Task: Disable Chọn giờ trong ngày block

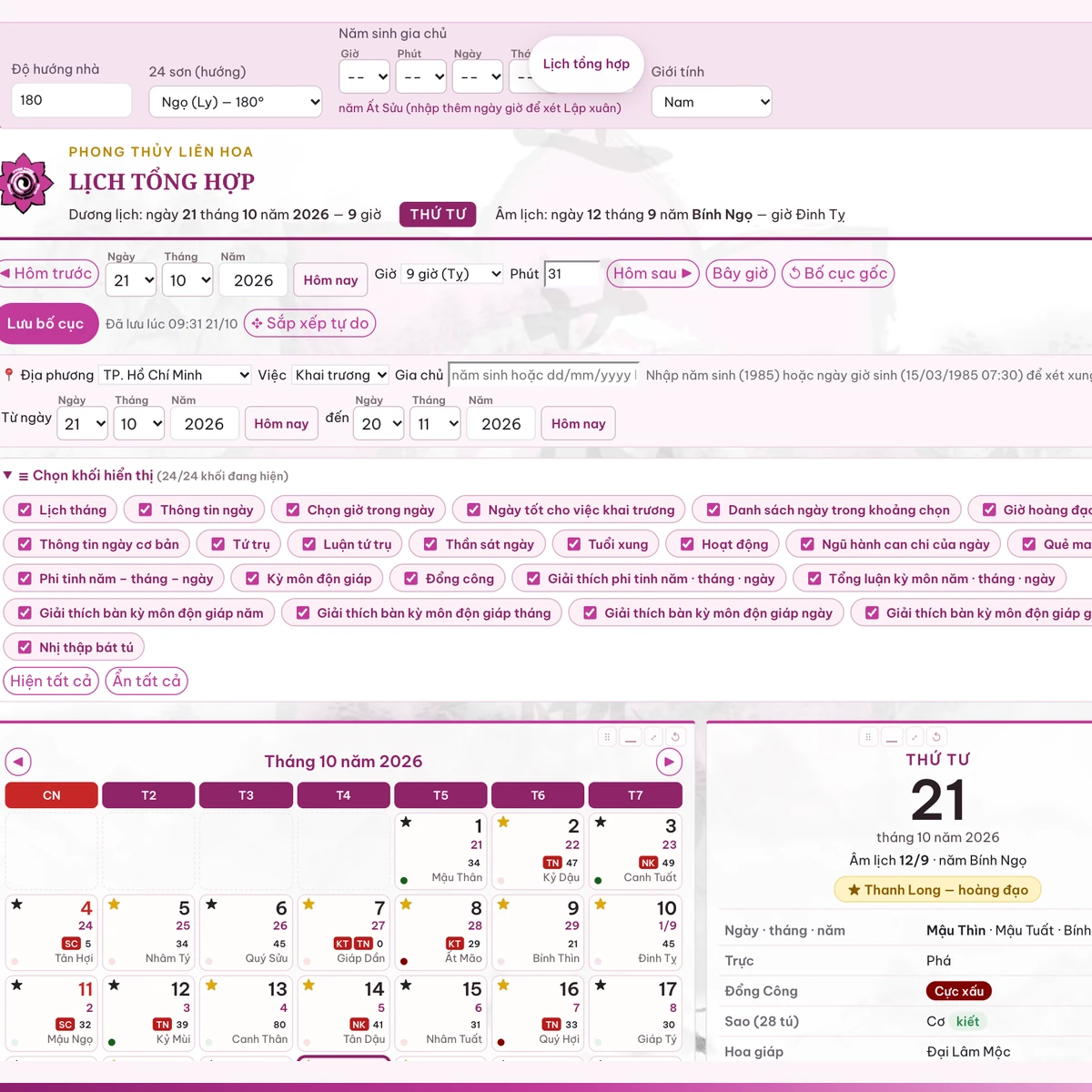Action: (x=293, y=511)
